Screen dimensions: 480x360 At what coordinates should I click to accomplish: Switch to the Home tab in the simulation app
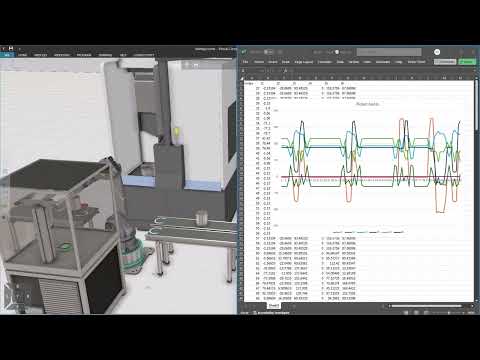click(x=23, y=55)
